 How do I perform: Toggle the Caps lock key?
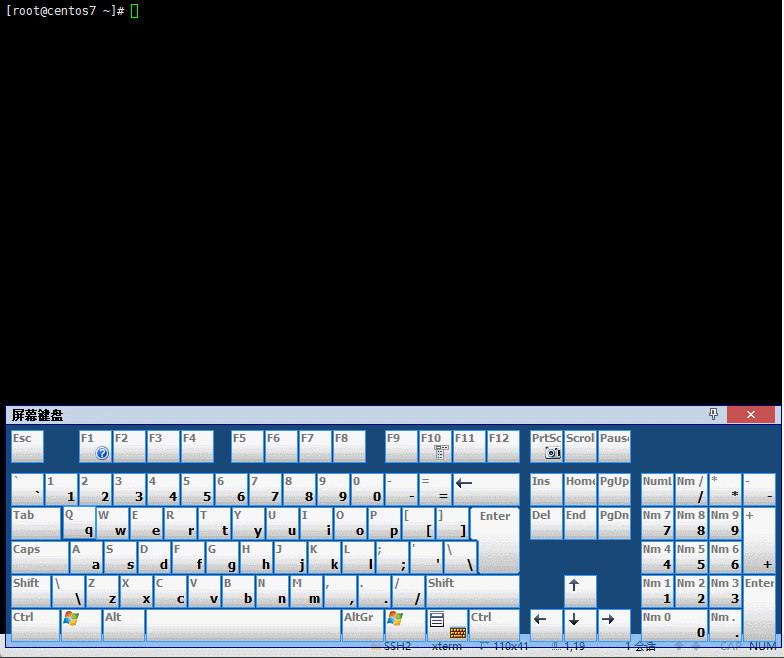pyautogui.click(x=40, y=557)
